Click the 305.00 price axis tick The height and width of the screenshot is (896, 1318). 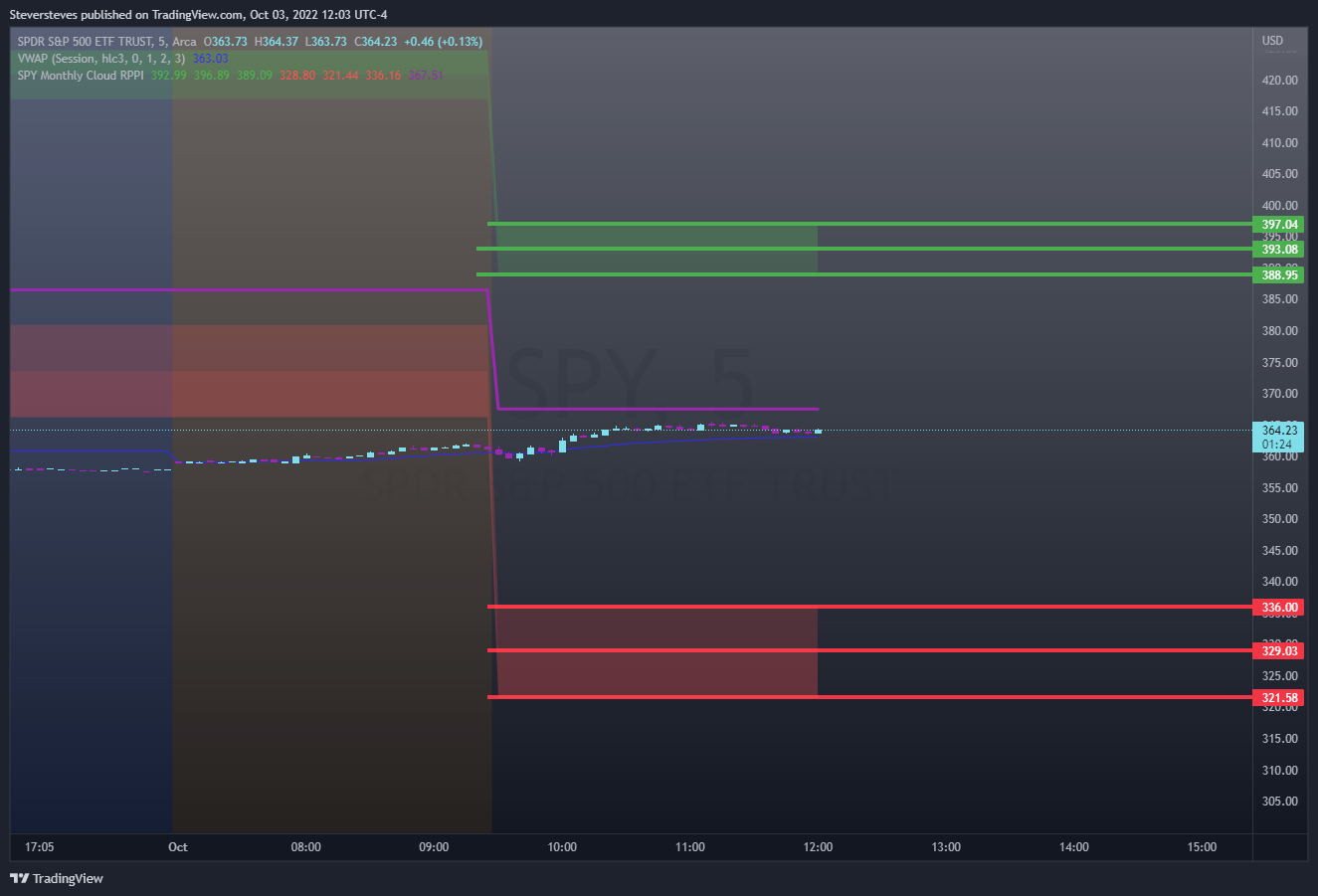(1279, 802)
